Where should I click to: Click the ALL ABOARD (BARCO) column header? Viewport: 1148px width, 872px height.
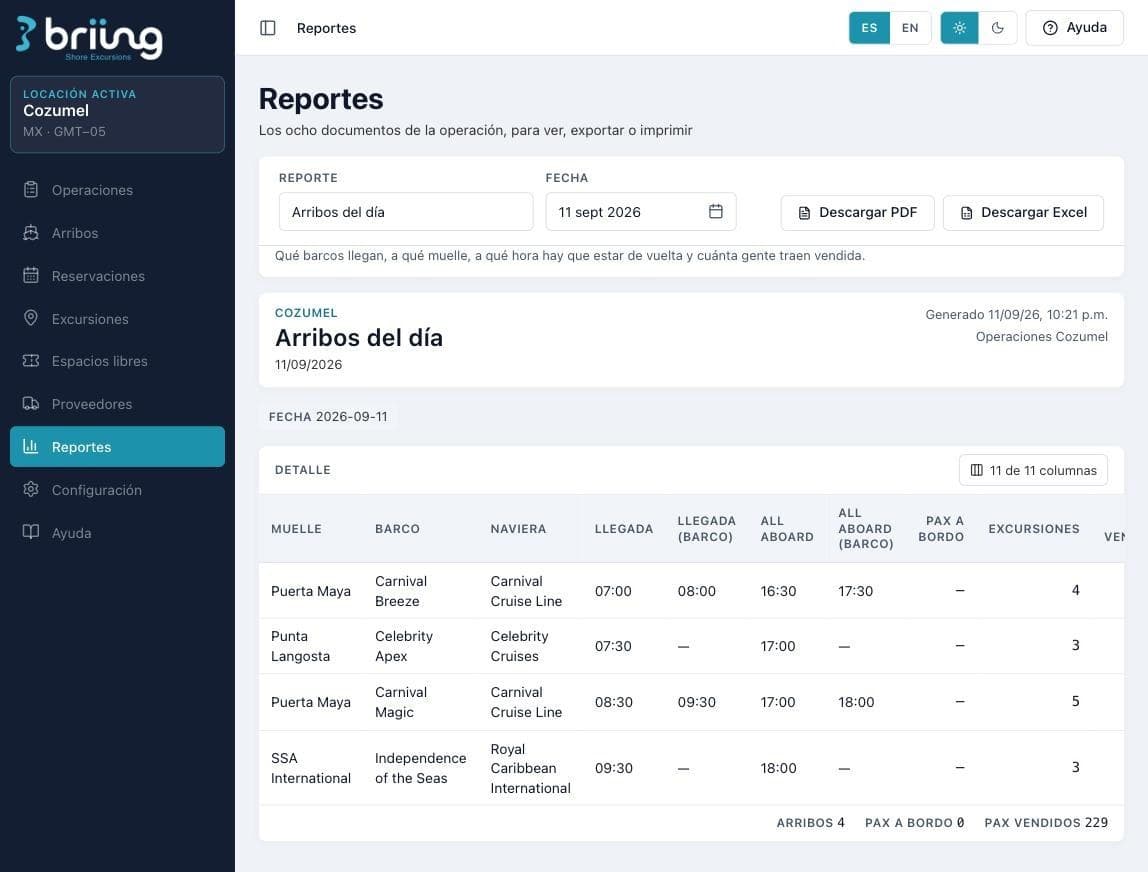[x=865, y=529]
